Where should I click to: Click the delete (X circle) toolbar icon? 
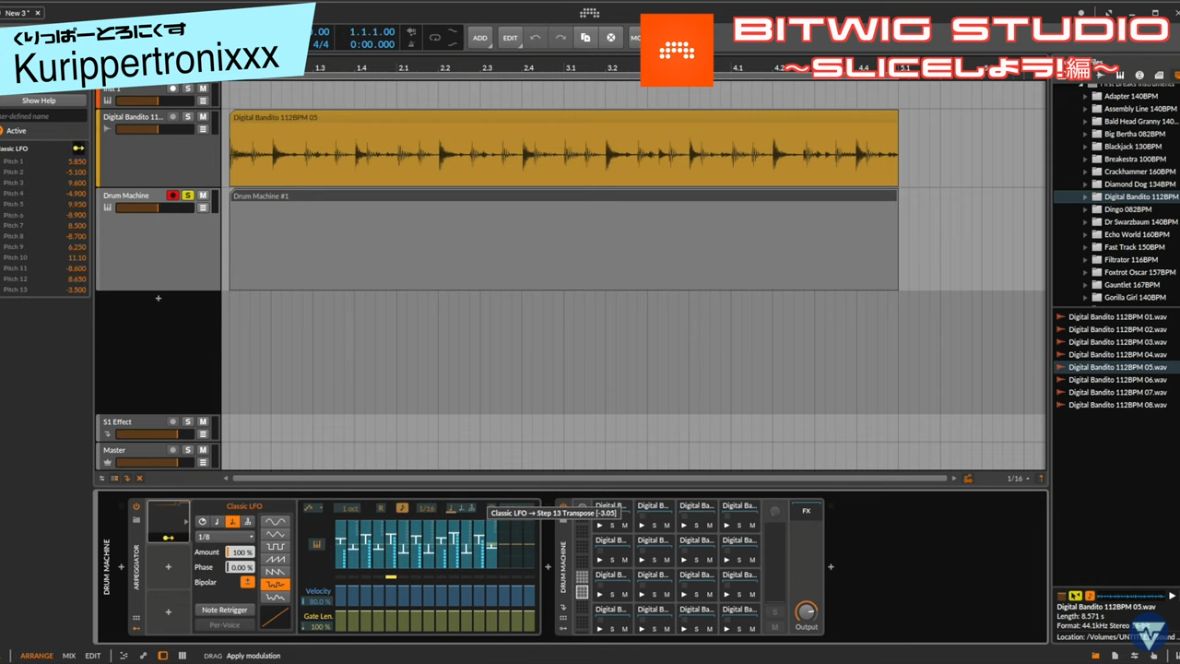pos(610,37)
